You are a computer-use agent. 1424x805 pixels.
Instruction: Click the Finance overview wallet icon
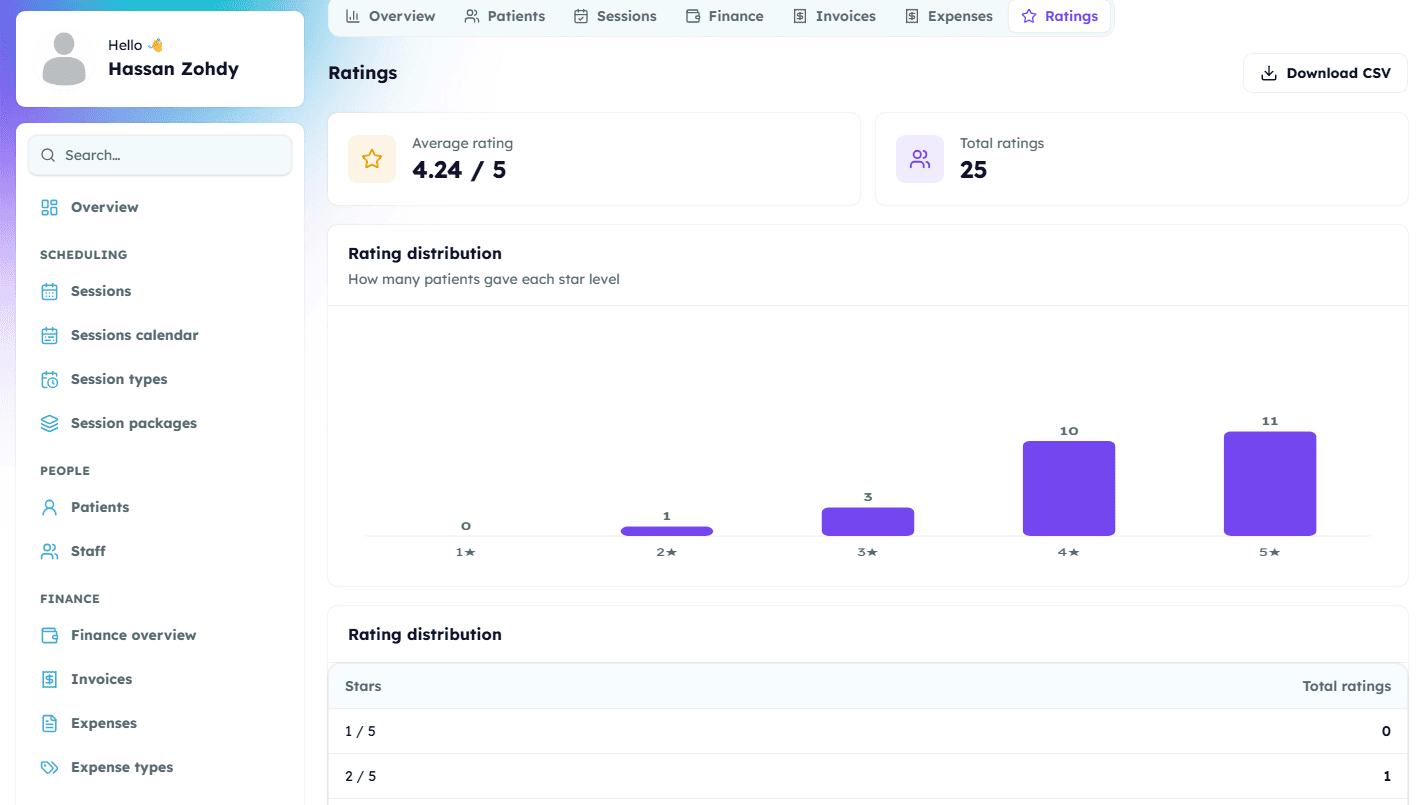pyautogui.click(x=49, y=635)
